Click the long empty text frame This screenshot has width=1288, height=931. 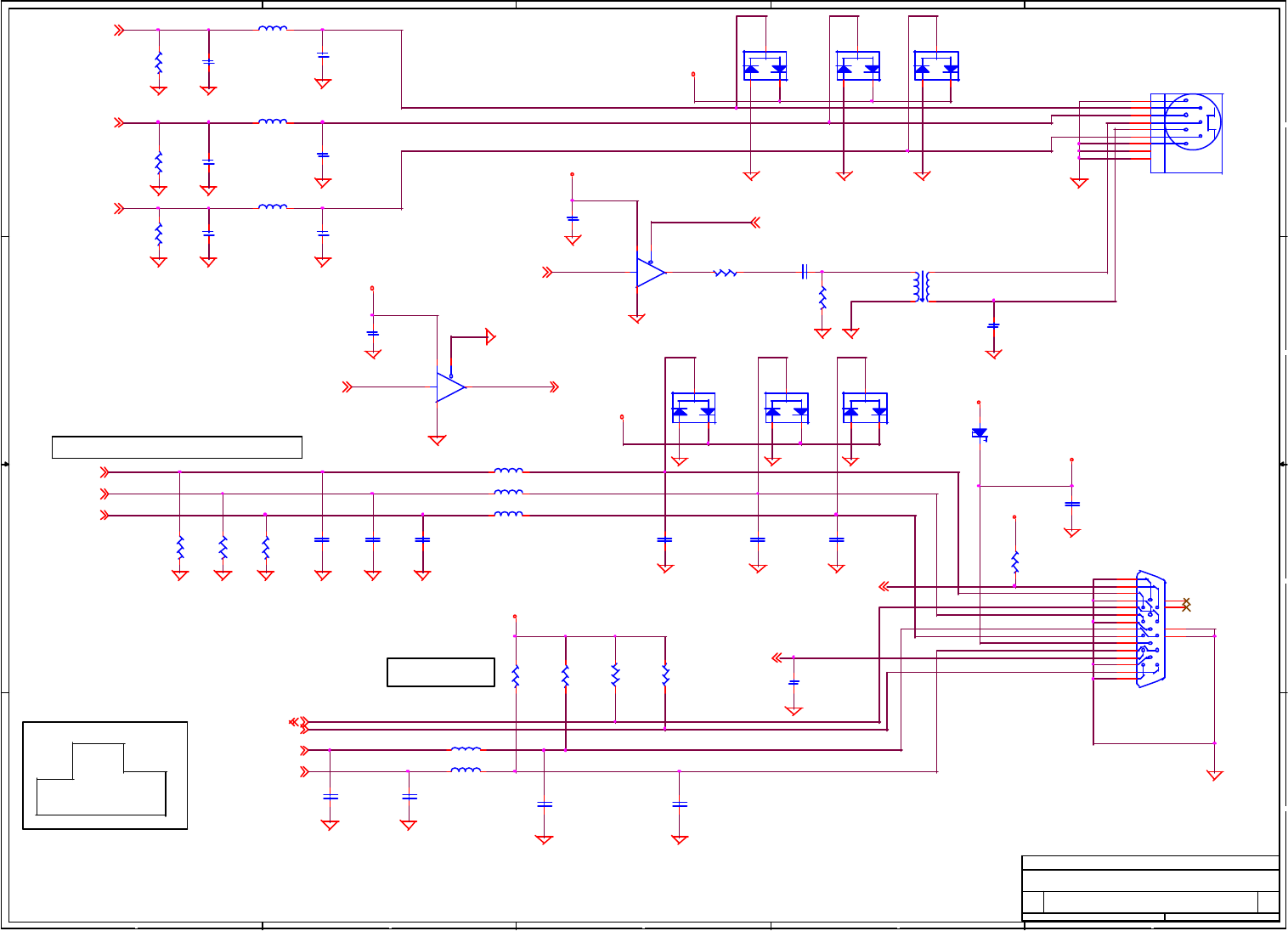pyautogui.click(x=177, y=447)
